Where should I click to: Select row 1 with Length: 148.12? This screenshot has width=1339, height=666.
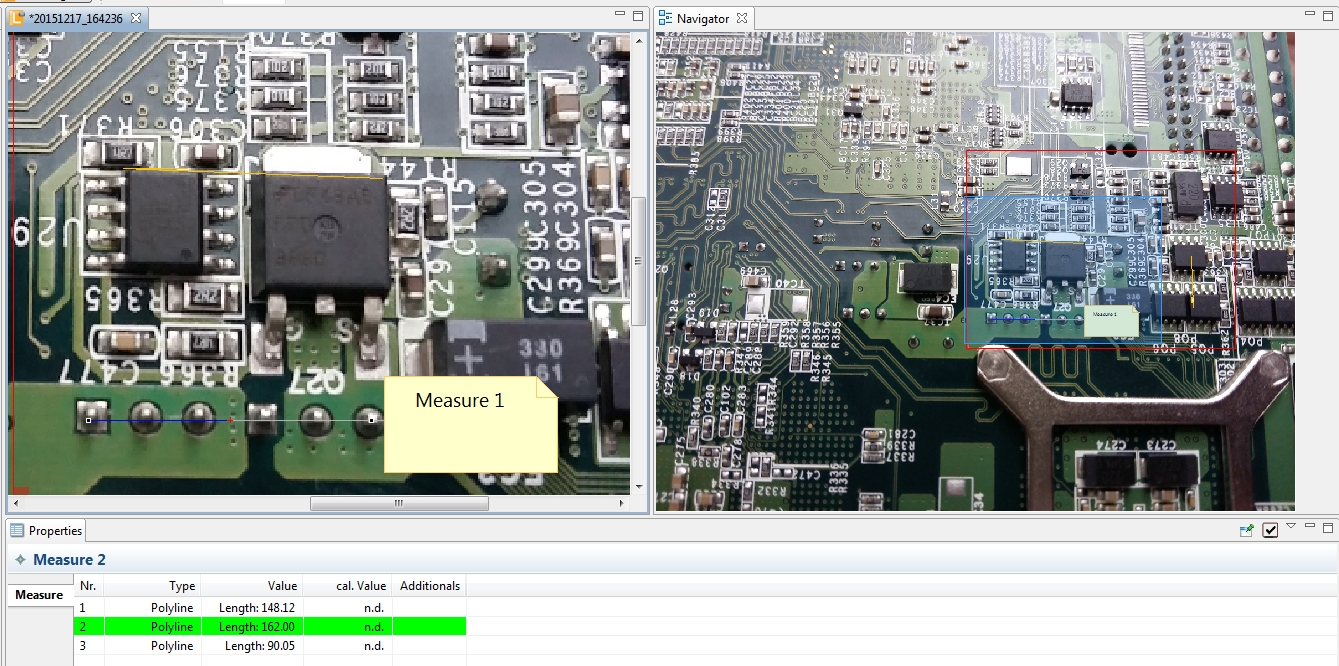click(x=270, y=607)
